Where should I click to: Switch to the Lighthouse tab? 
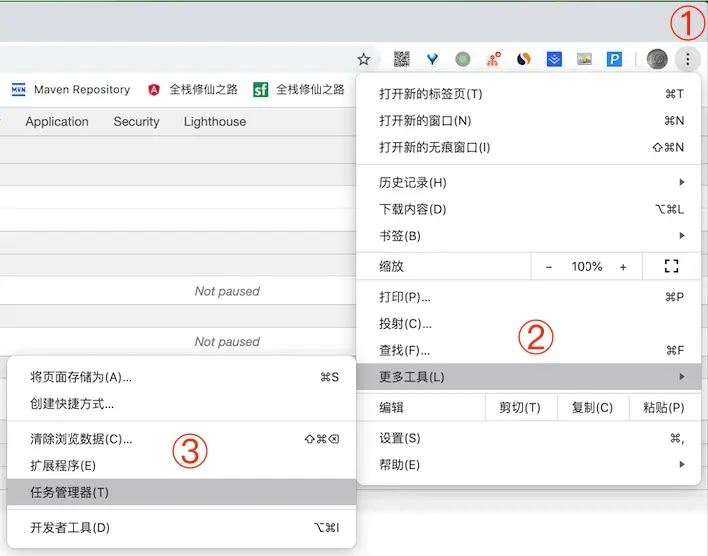[215, 121]
